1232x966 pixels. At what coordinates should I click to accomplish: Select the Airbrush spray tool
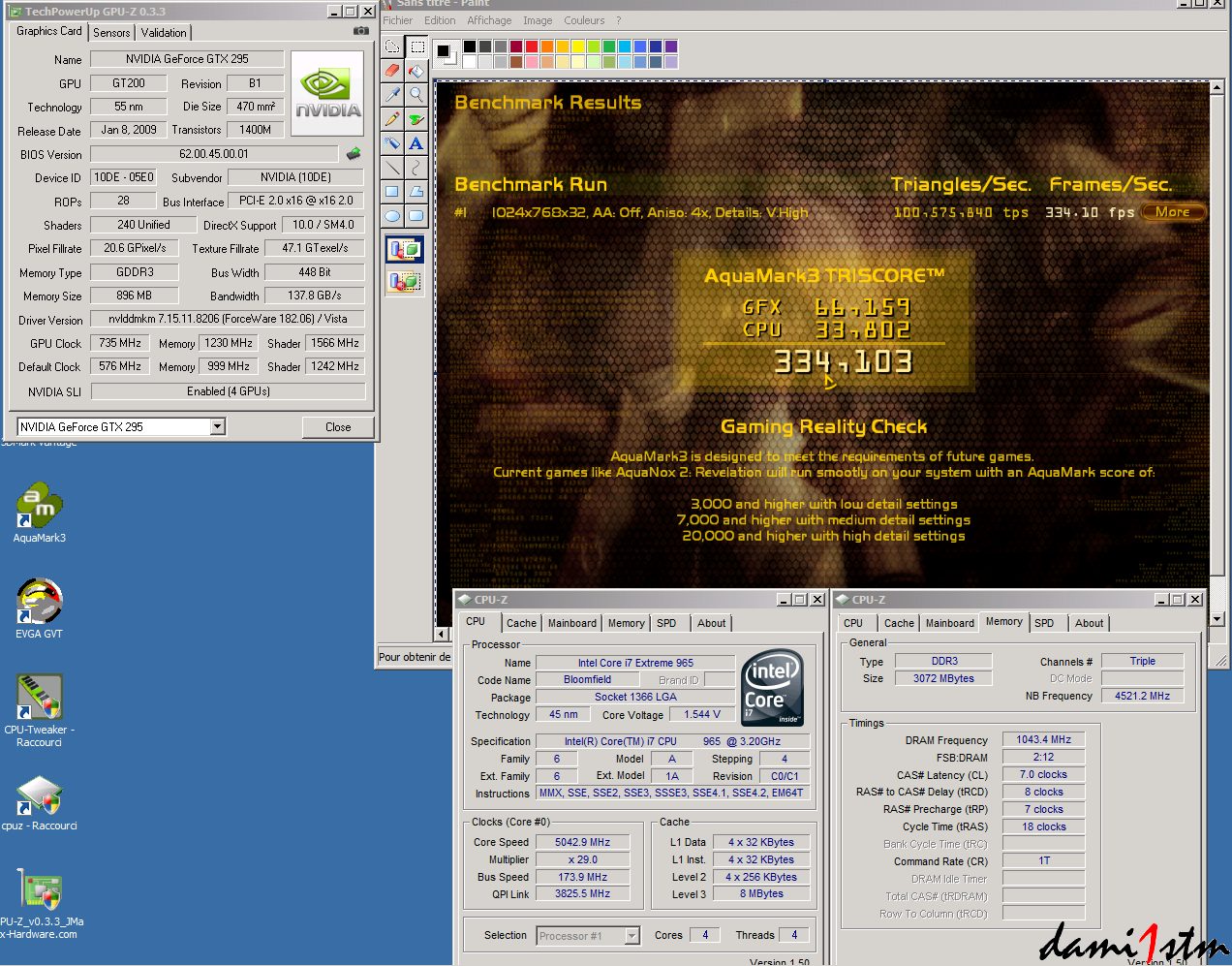[392, 143]
